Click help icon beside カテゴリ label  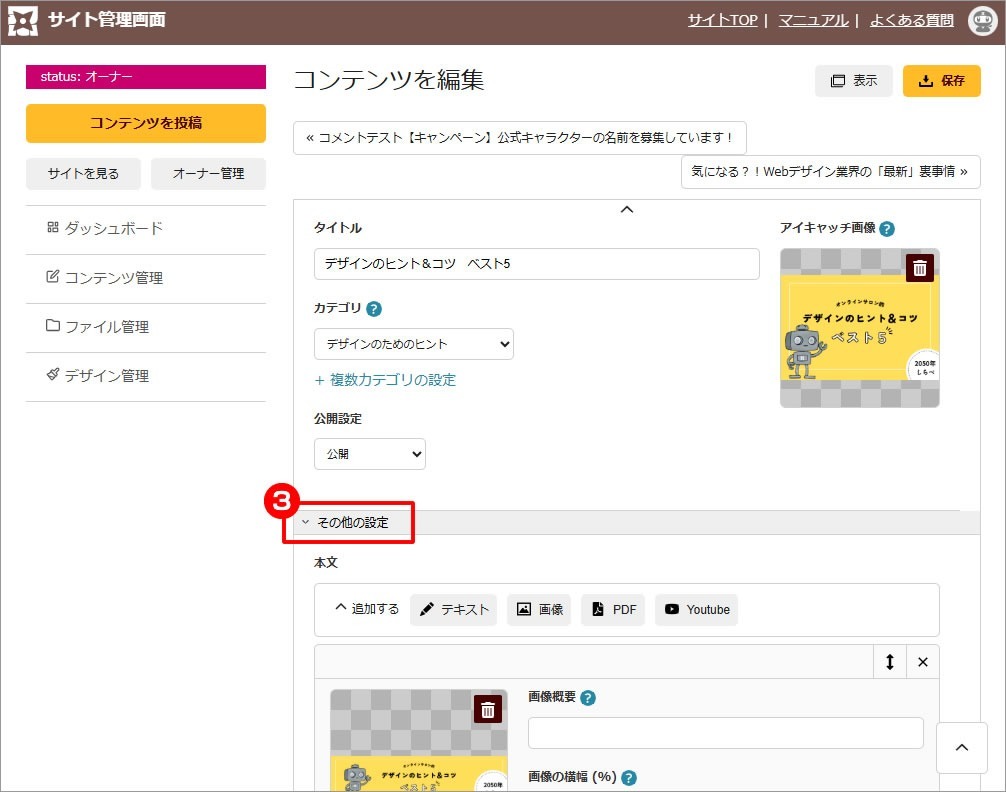[x=374, y=309]
